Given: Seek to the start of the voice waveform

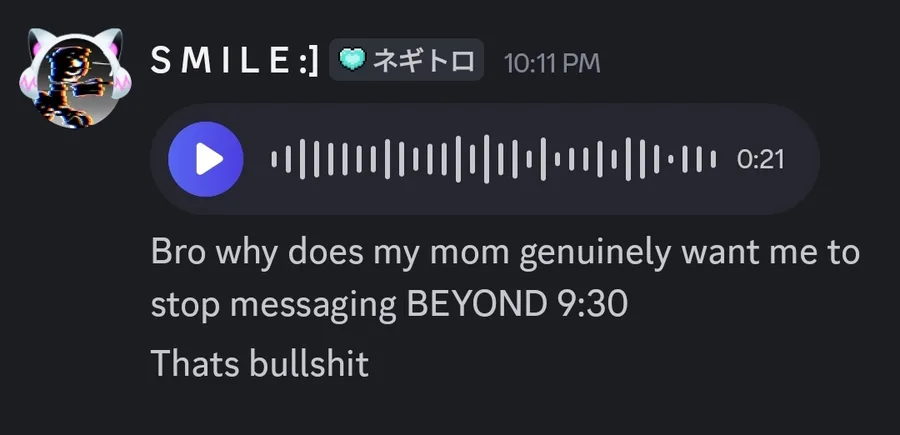Looking at the screenshot, I should click(275, 159).
